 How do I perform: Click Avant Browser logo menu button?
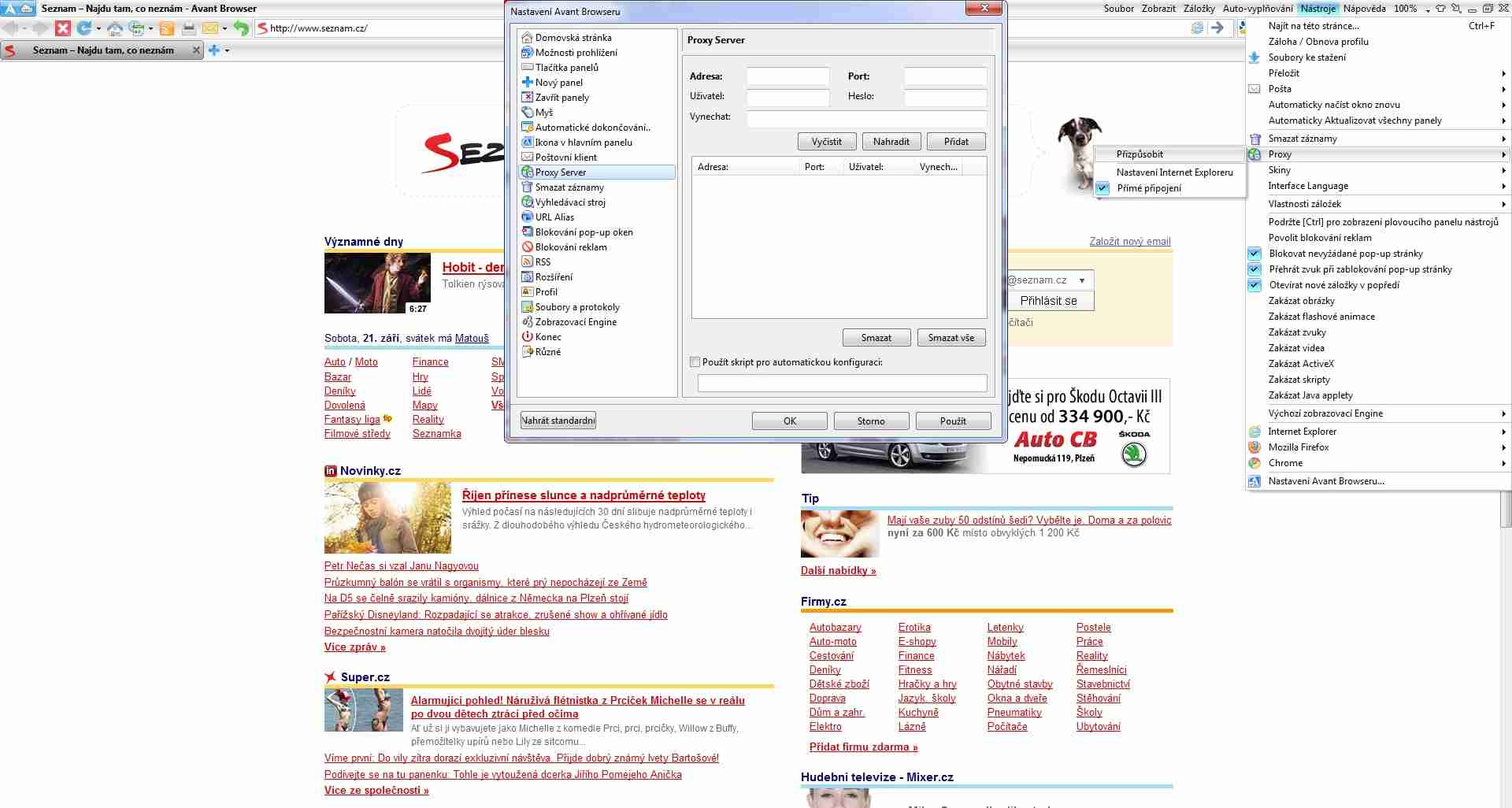point(18,9)
